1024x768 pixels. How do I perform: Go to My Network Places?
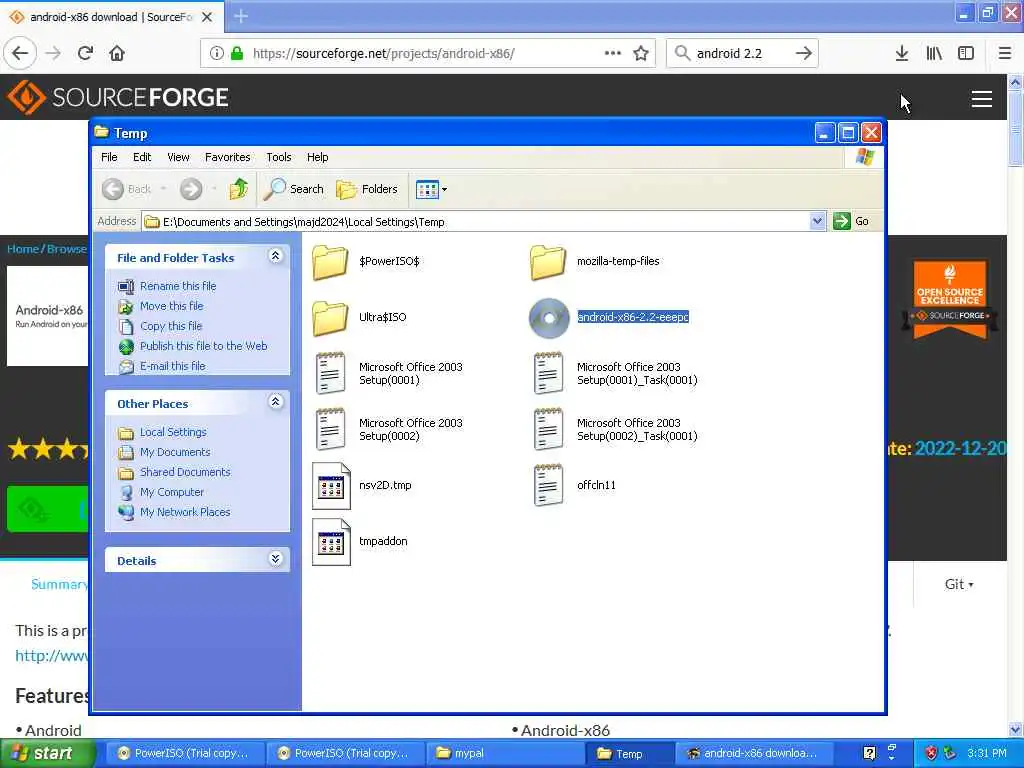pyautogui.click(x=185, y=513)
